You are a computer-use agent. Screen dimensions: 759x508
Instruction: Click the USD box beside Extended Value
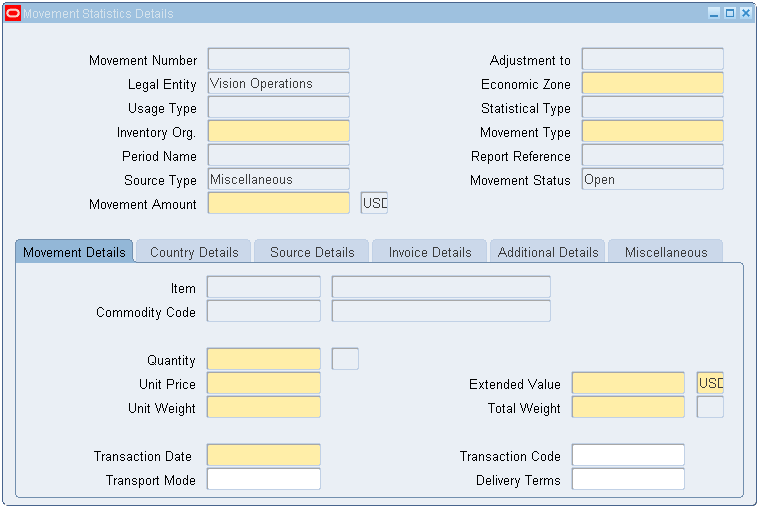(710, 383)
